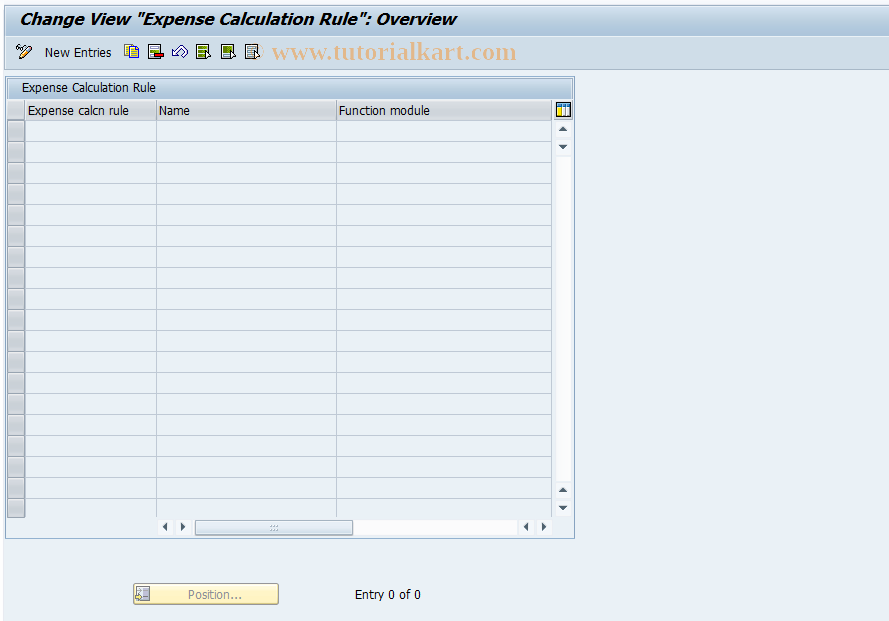Click the Name column header
Viewport: 889px width, 621px height.
[x=246, y=111]
